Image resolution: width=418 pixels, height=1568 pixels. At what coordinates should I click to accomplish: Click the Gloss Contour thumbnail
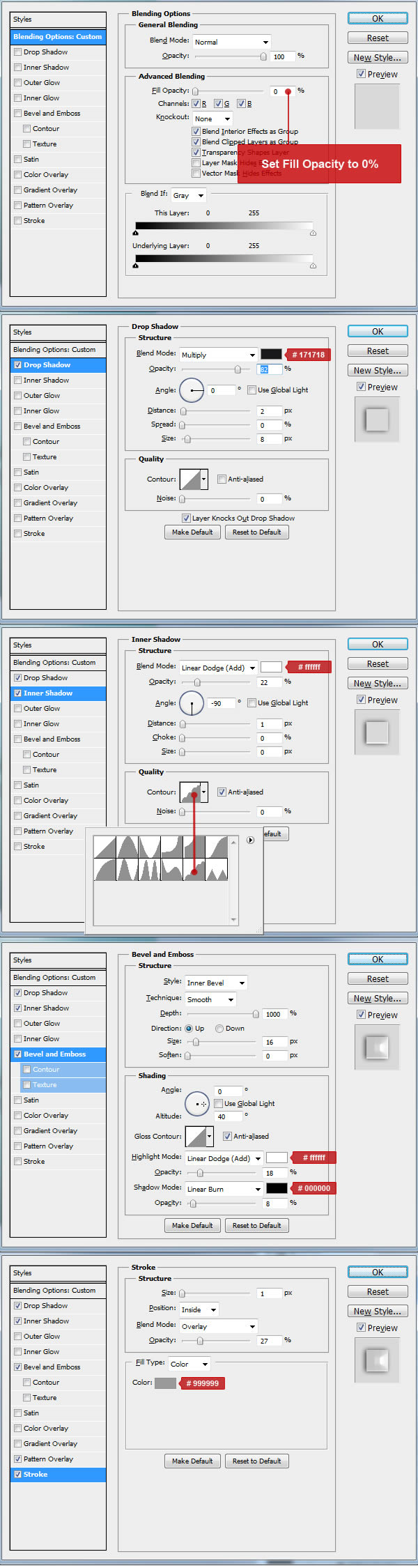click(x=195, y=1136)
